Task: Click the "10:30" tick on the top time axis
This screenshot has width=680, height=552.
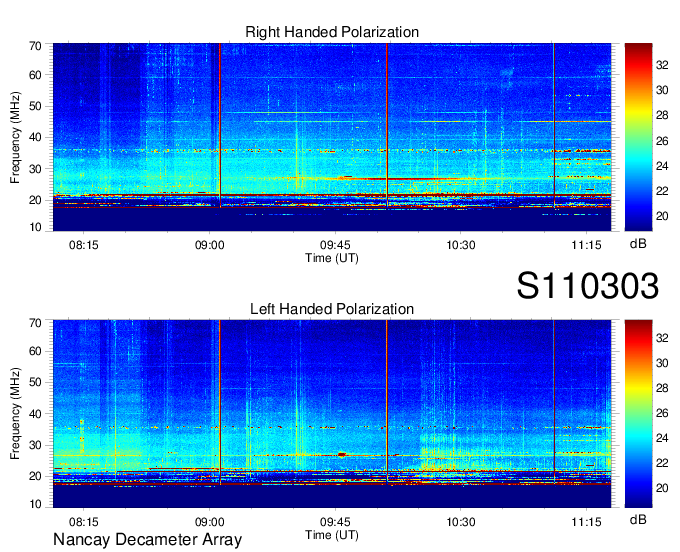Action: pos(461,245)
